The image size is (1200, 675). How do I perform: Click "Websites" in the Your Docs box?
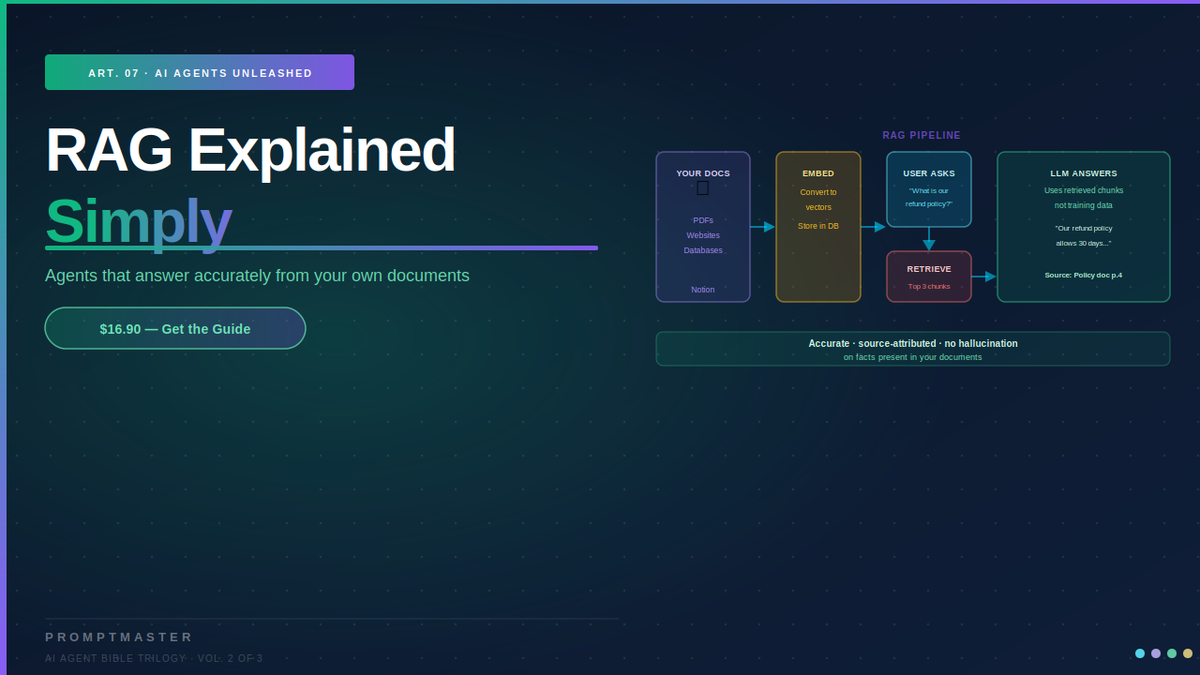tap(703, 235)
